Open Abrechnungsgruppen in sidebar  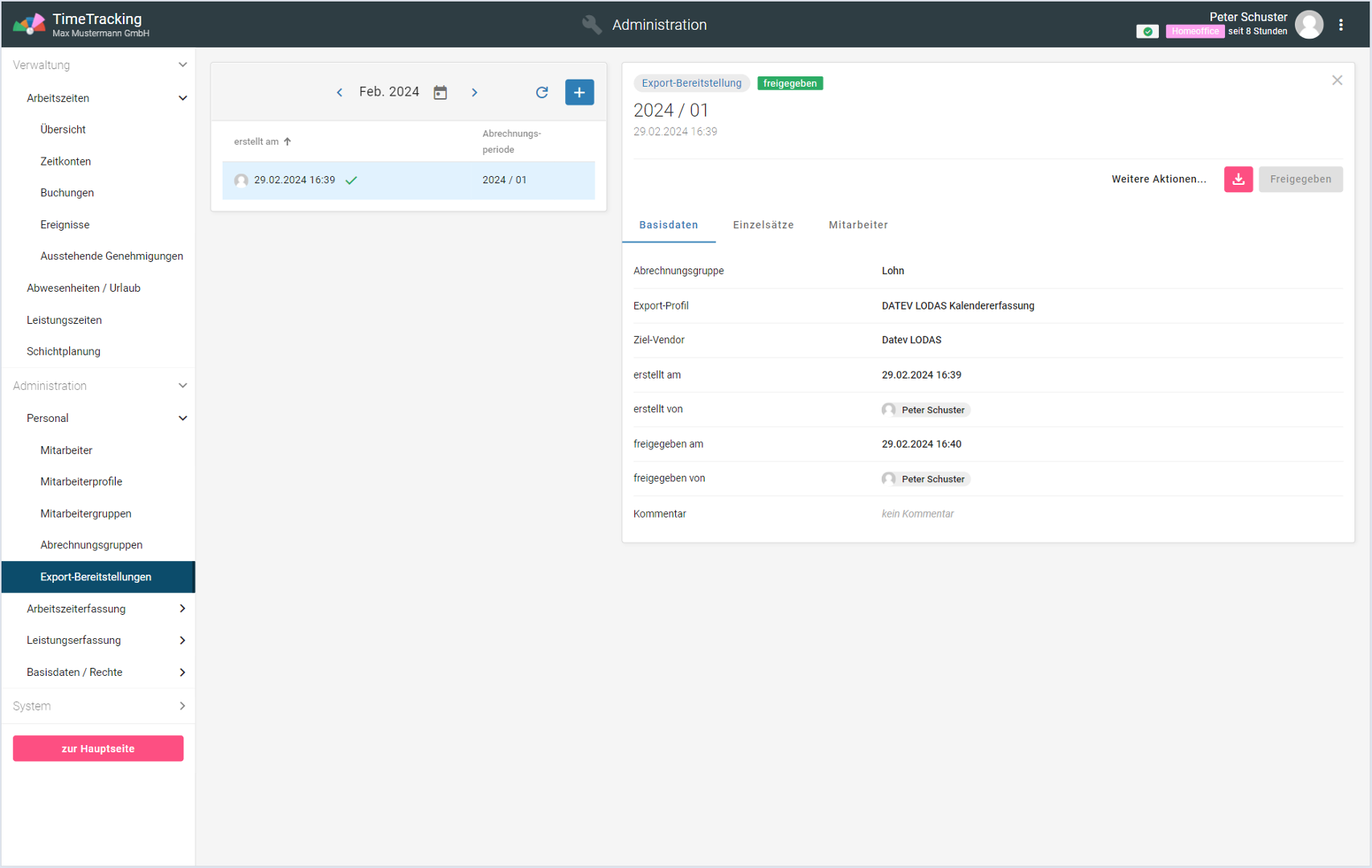pos(92,545)
